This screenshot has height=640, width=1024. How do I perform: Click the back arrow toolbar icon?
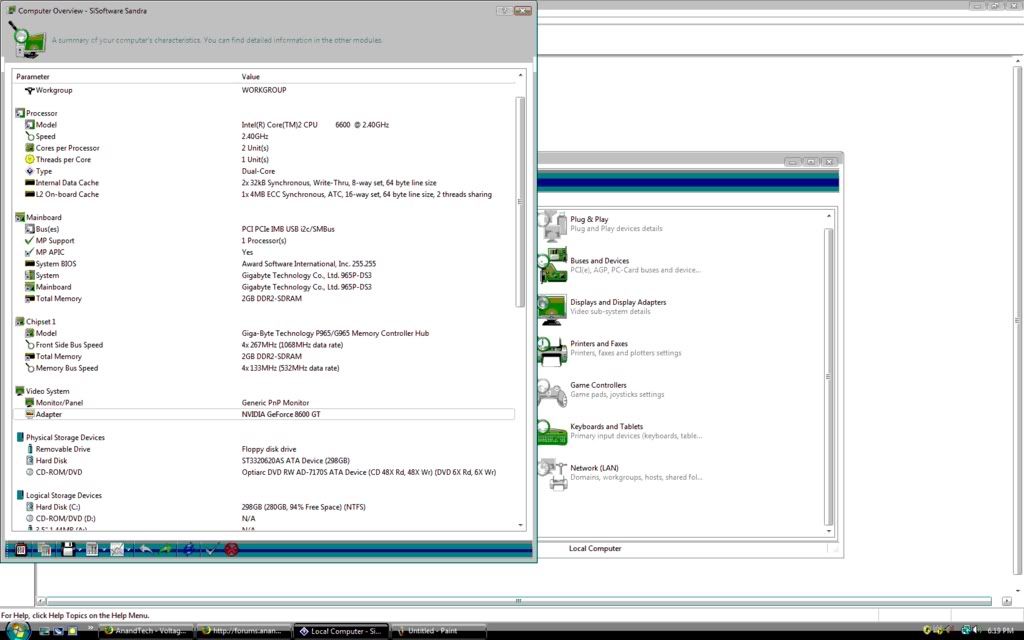[146, 550]
